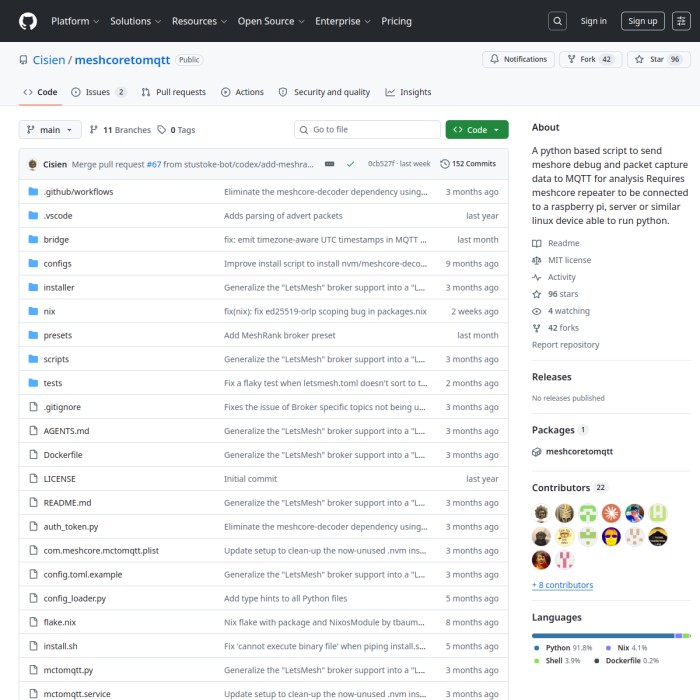The image size is (700, 700).
Task: Open 11 Branches list
Action: [120, 130]
